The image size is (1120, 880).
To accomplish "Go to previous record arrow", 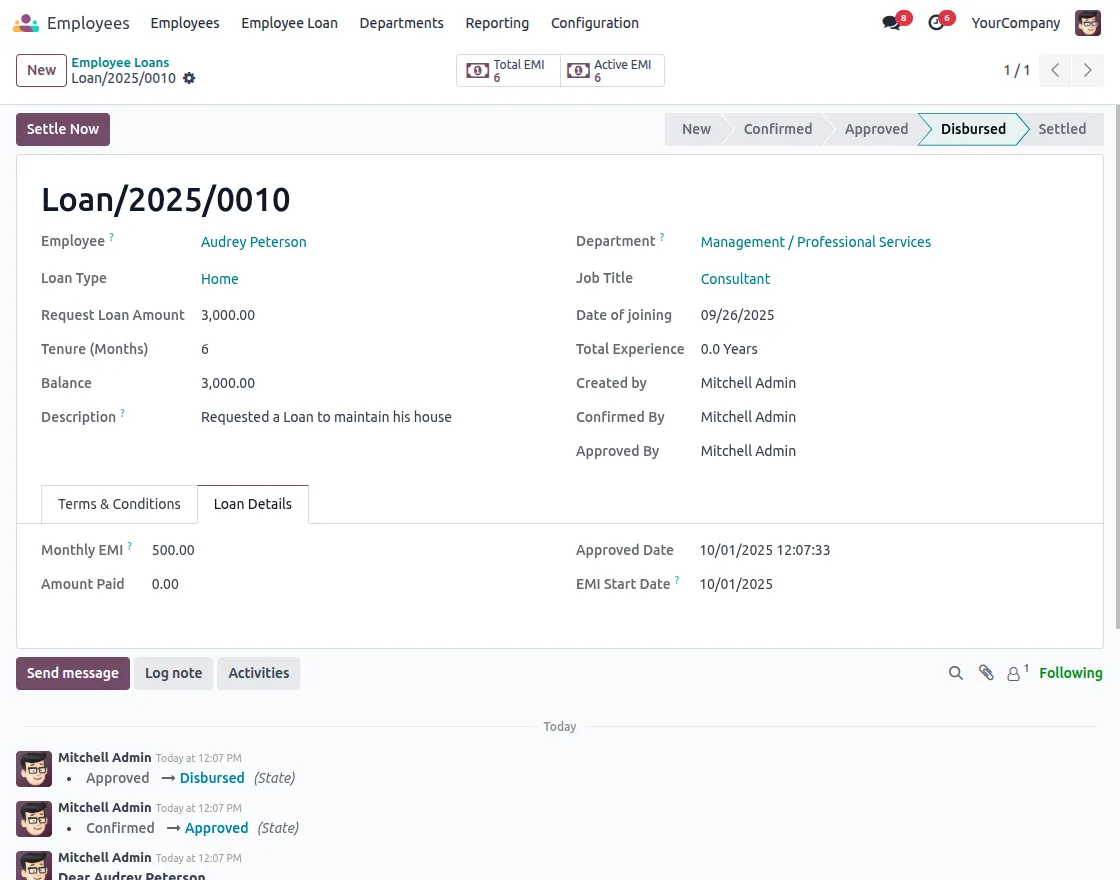I will click(1055, 70).
